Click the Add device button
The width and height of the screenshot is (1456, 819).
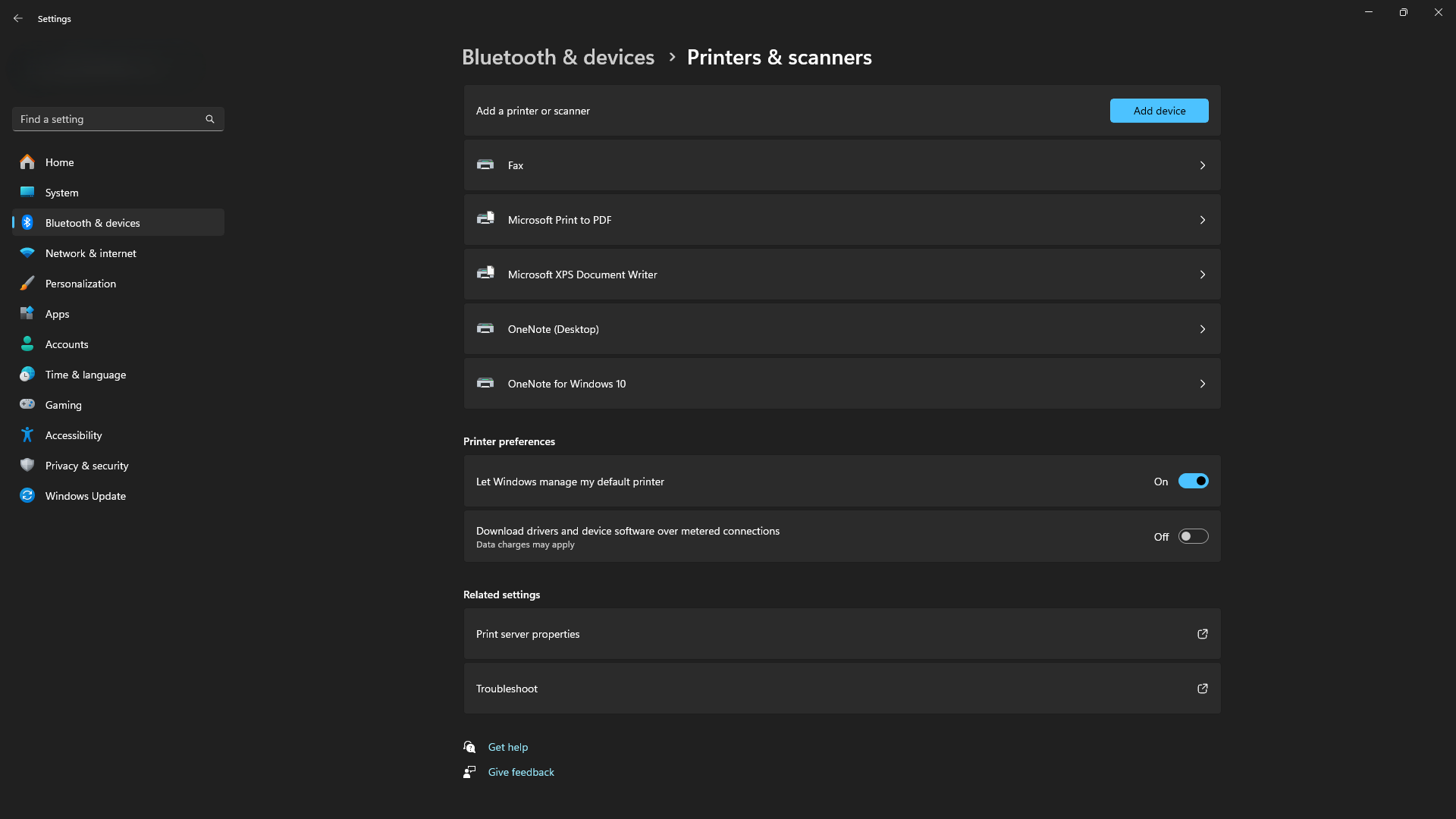point(1159,111)
